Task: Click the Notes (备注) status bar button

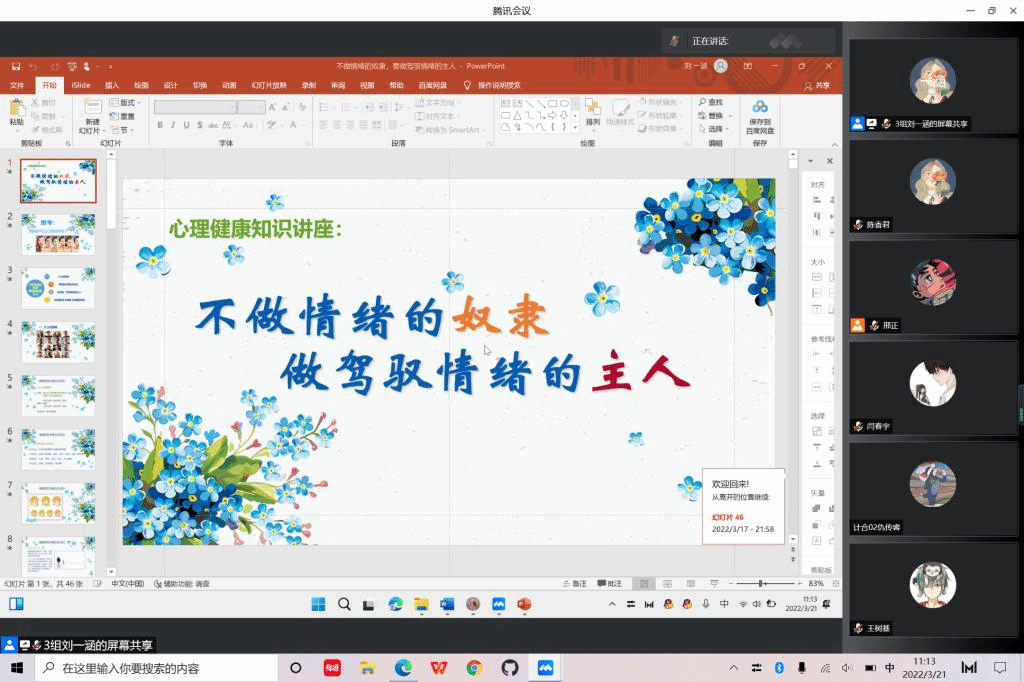Action: (575, 583)
